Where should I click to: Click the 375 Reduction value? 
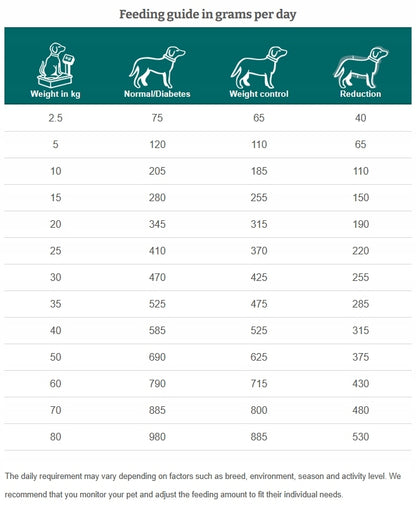361,357
